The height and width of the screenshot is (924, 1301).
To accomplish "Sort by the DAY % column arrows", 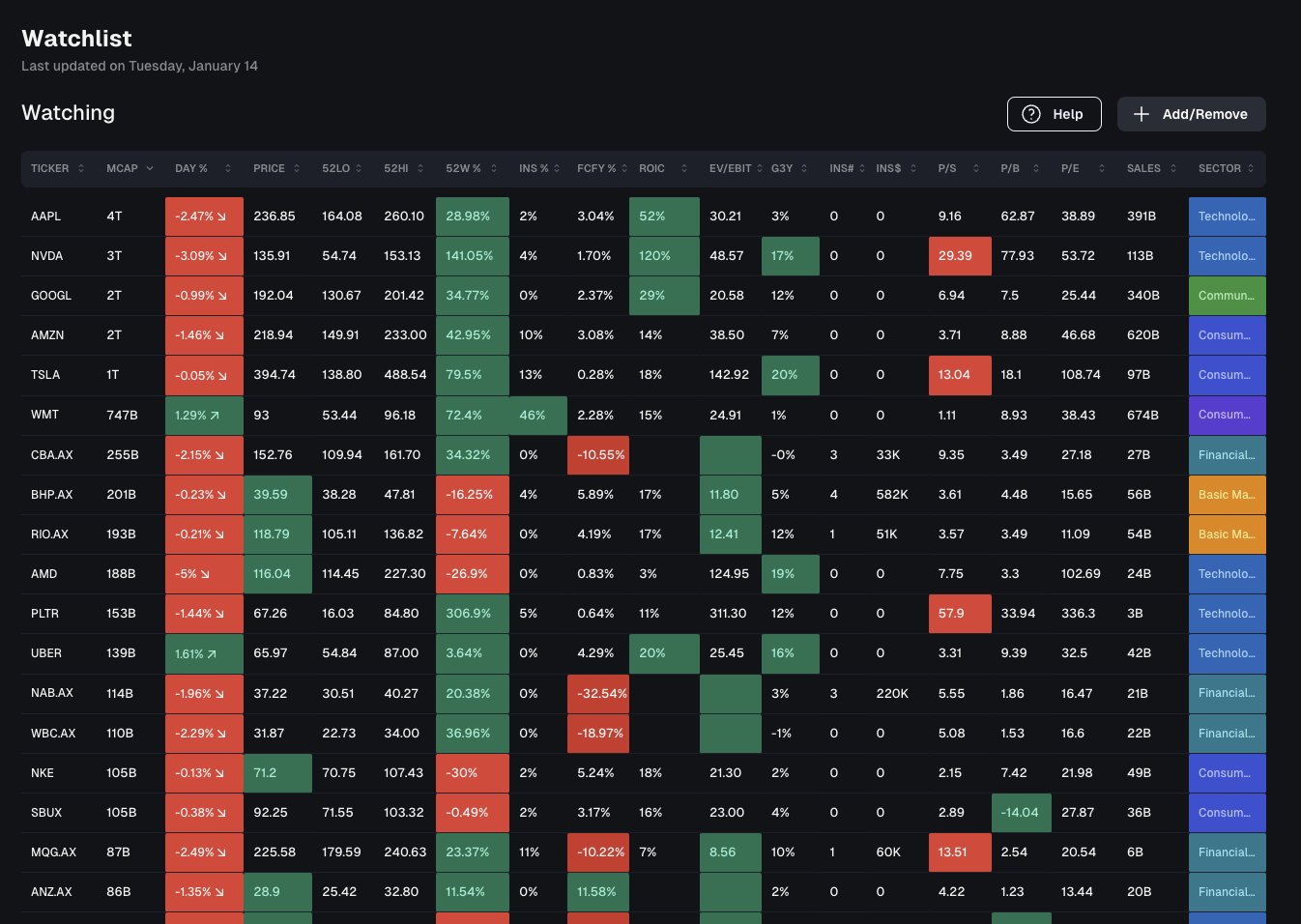I will pos(228,168).
